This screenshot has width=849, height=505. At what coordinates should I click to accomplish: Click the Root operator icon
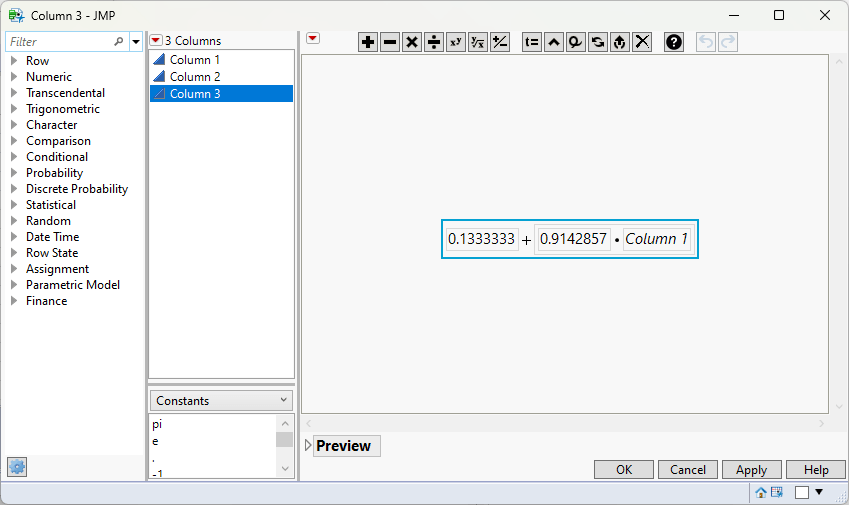[478, 42]
